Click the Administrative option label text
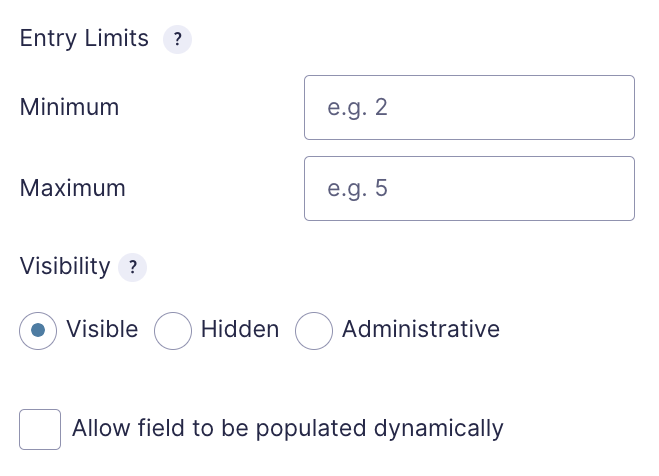This screenshot has height=476, width=659. [x=421, y=329]
